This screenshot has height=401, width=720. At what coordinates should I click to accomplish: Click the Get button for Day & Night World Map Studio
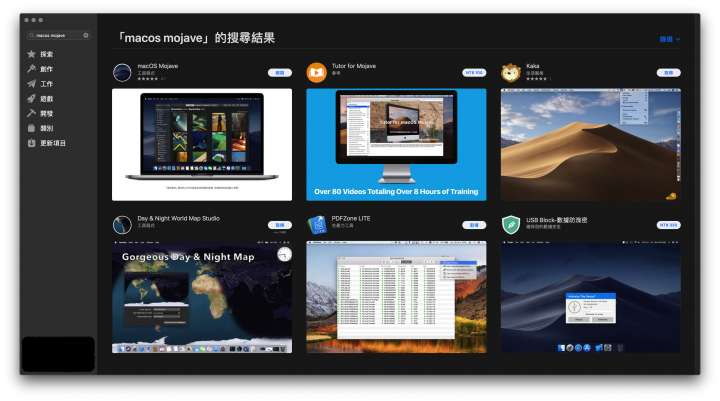coord(280,225)
